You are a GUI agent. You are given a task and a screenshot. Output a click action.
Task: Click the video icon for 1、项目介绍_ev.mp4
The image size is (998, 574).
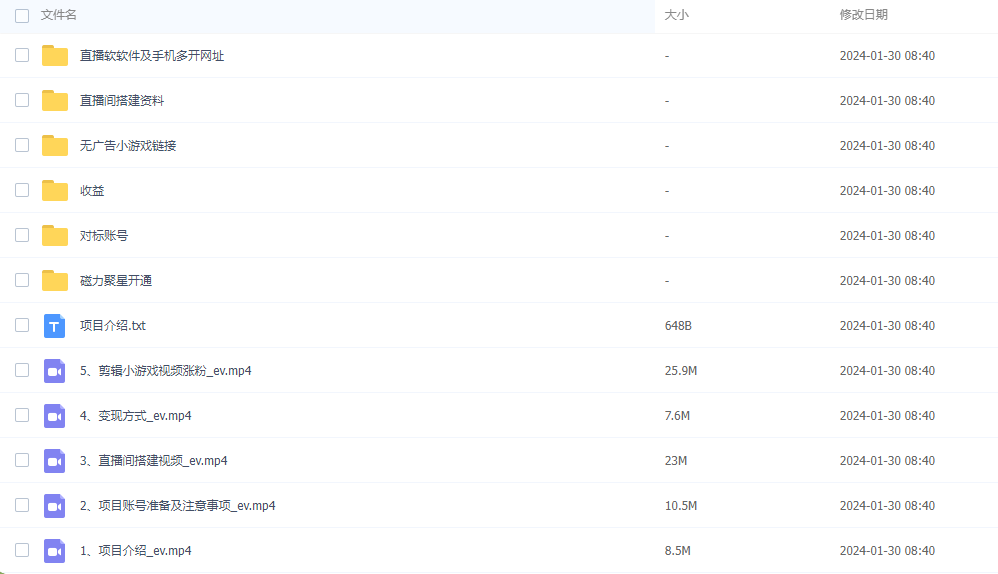click(x=54, y=551)
